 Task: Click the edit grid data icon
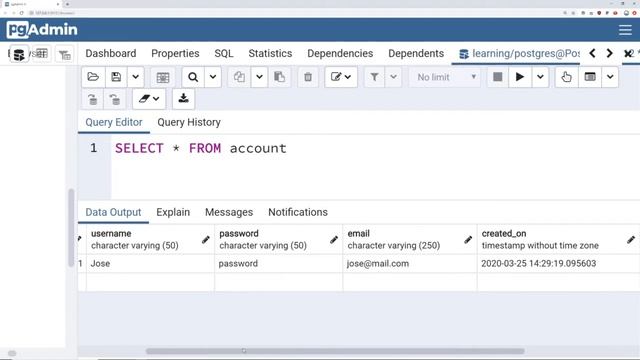(x=162, y=77)
